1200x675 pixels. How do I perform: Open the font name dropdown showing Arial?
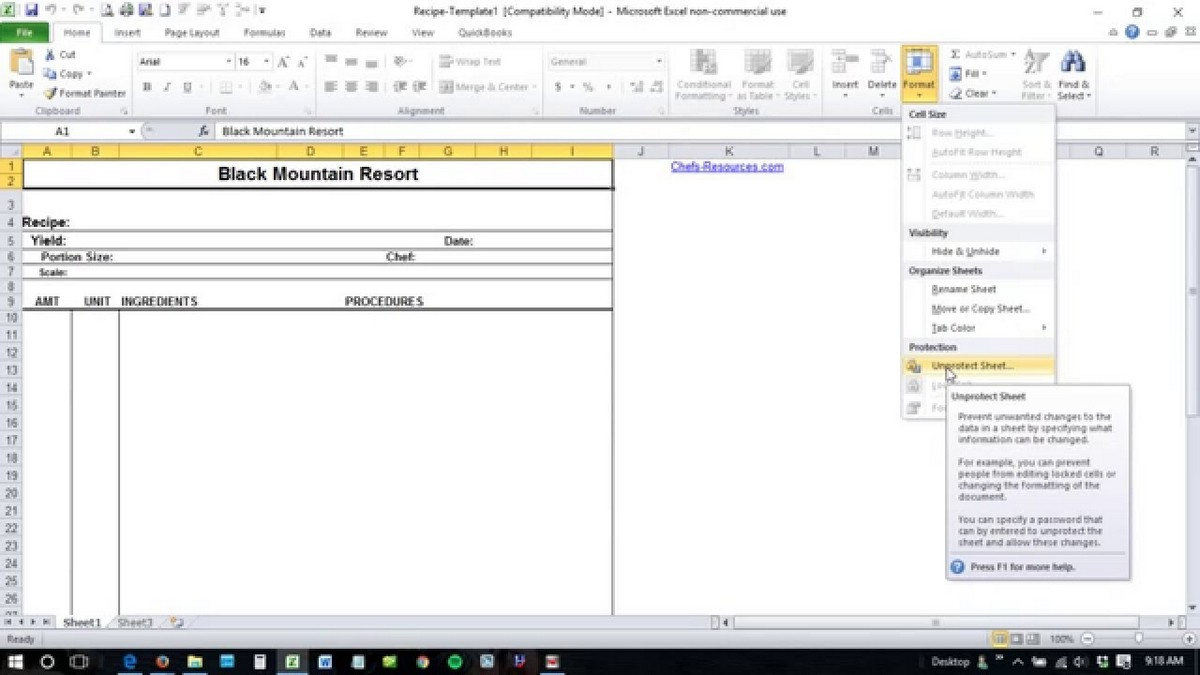coord(184,62)
